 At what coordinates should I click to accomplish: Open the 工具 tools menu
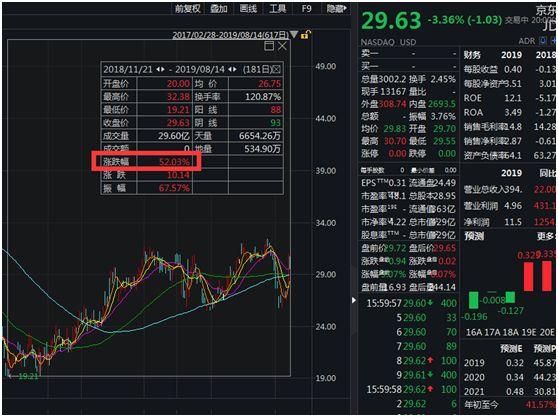pyautogui.click(x=278, y=9)
